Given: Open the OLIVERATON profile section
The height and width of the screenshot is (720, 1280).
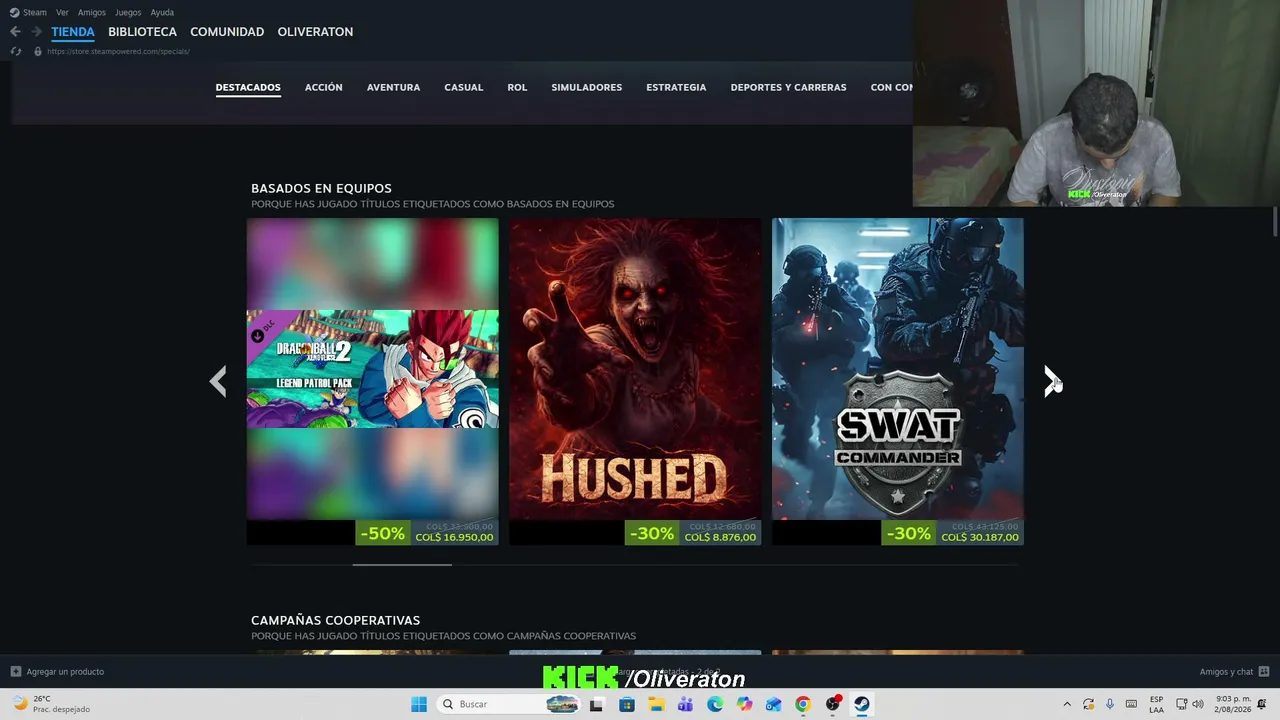Looking at the screenshot, I should [x=315, y=32].
